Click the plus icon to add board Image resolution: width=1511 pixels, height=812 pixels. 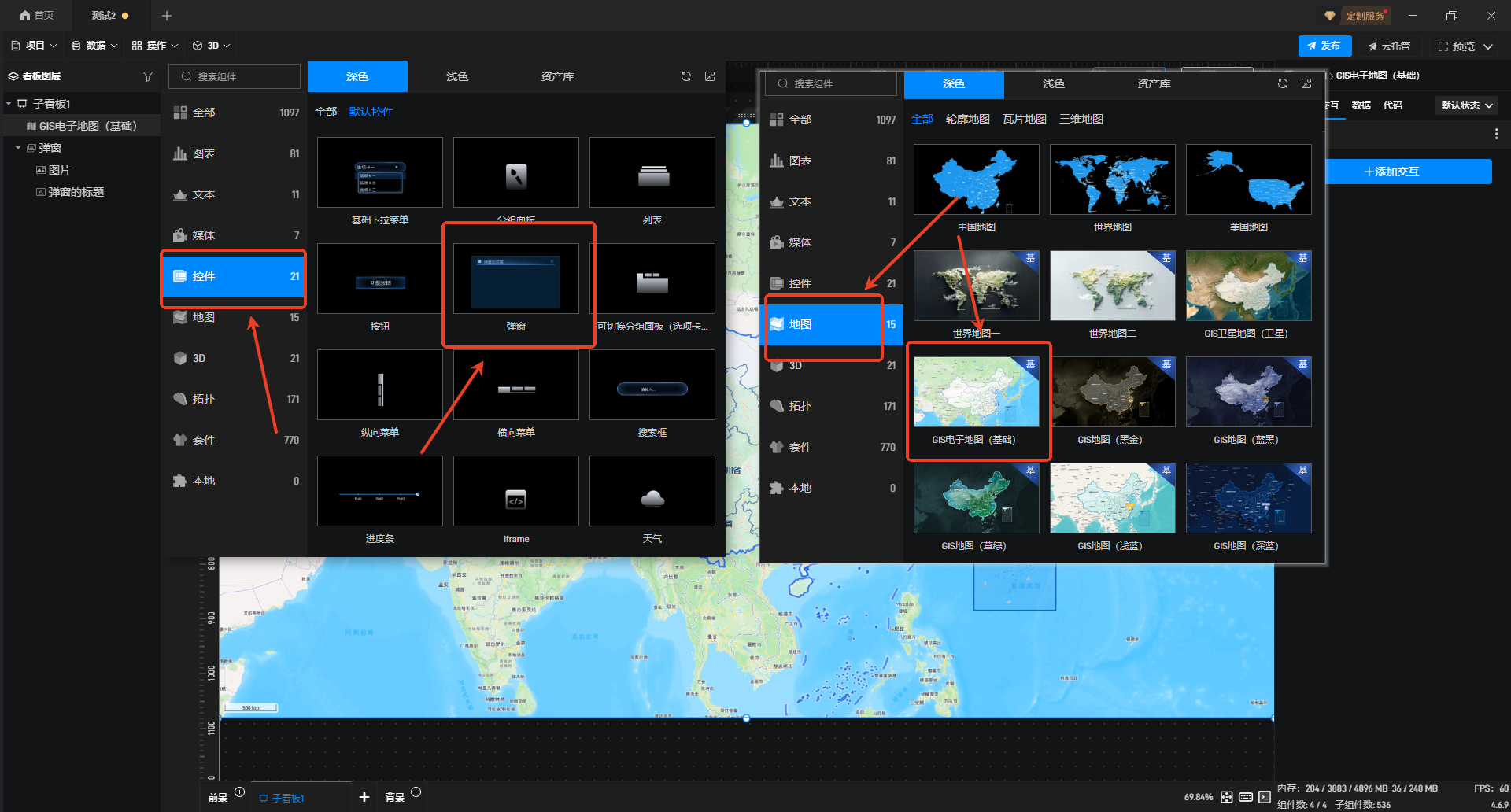click(x=364, y=797)
